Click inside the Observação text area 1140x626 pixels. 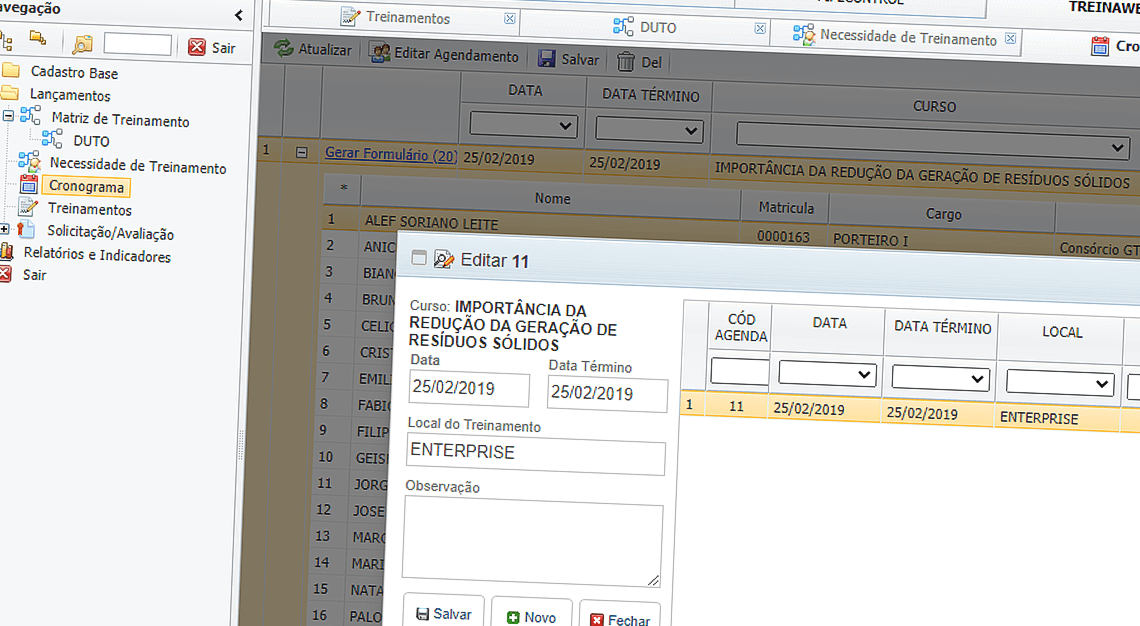pos(532,540)
